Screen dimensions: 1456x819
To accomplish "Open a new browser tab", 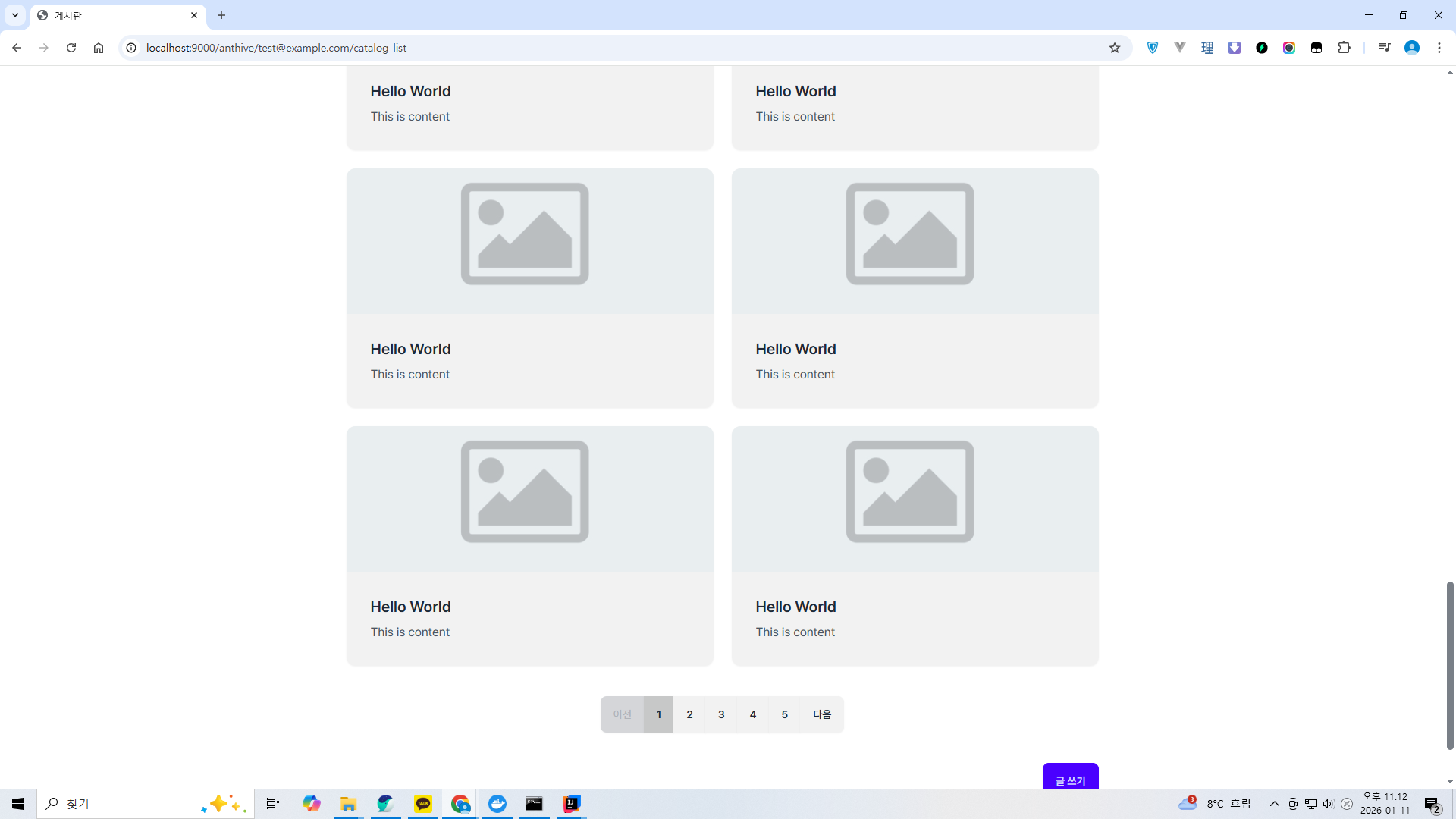I will click(x=221, y=15).
